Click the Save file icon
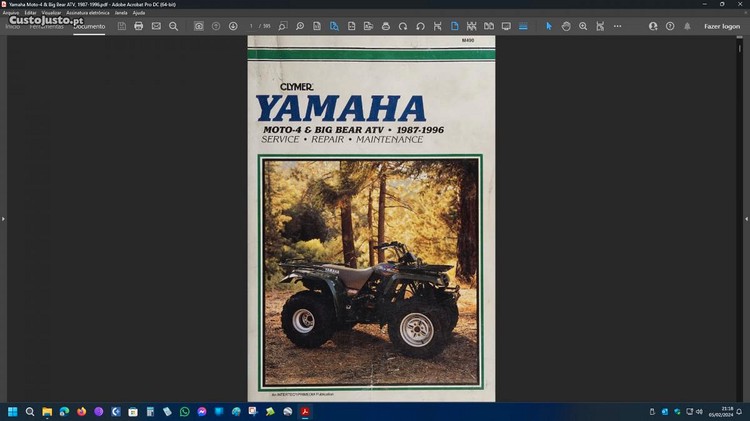The height and width of the screenshot is (421, 750). tap(121, 26)
